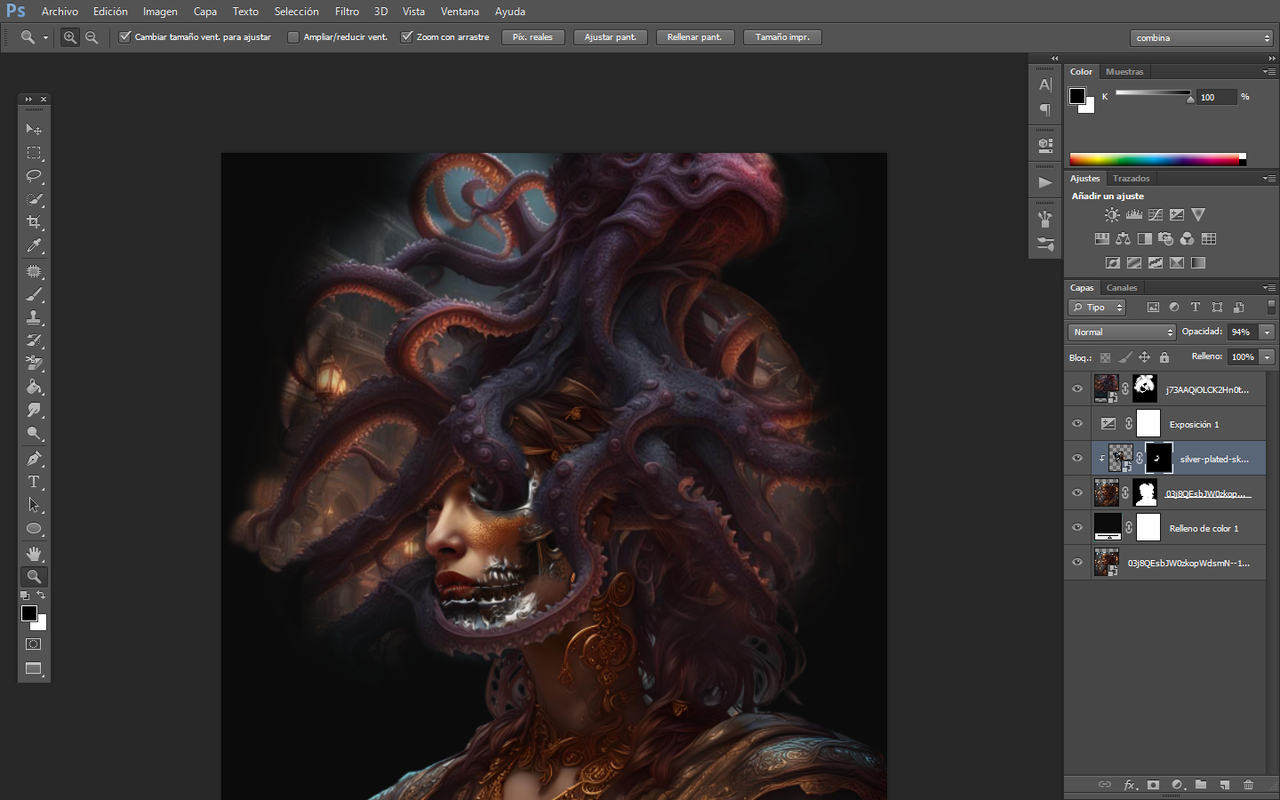Hide the silver-plated-sk layer
The height and width of the screenshot is (800, 1280).
pos(1077,458)
